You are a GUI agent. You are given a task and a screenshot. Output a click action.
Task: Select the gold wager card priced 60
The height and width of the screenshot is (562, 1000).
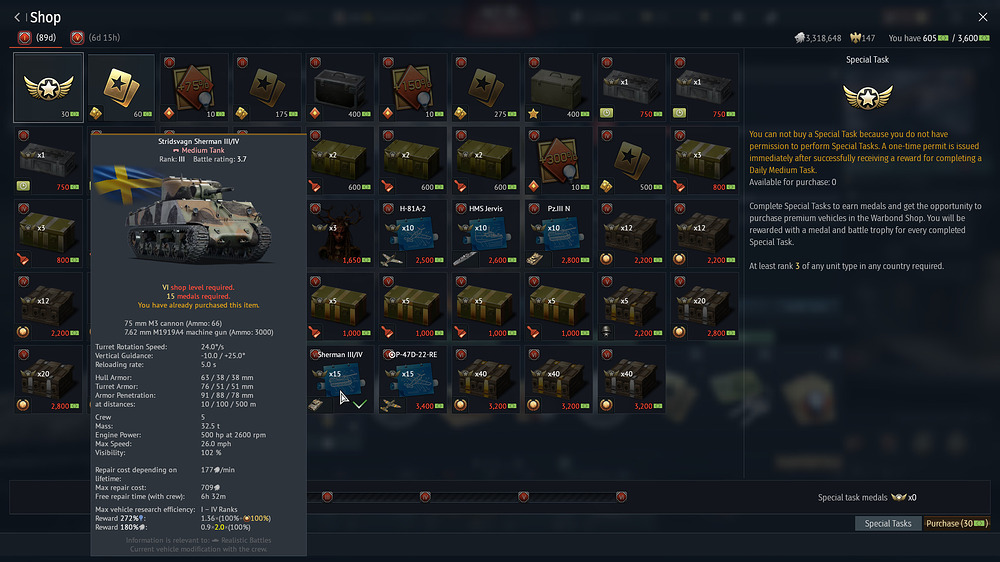pyautogui.click(x=121, y=88)
